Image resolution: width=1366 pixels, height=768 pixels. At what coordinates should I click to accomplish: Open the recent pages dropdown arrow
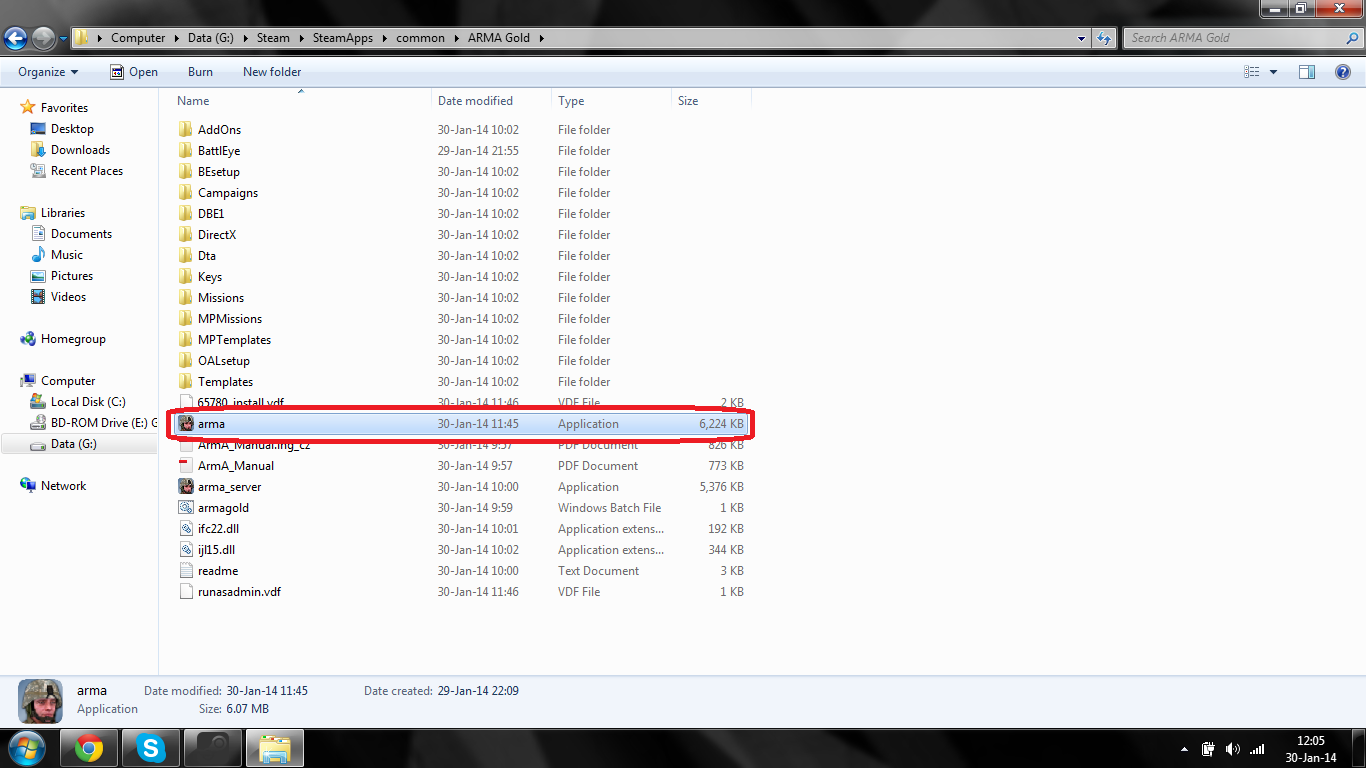pyautogui.click(x=64, y=38)
